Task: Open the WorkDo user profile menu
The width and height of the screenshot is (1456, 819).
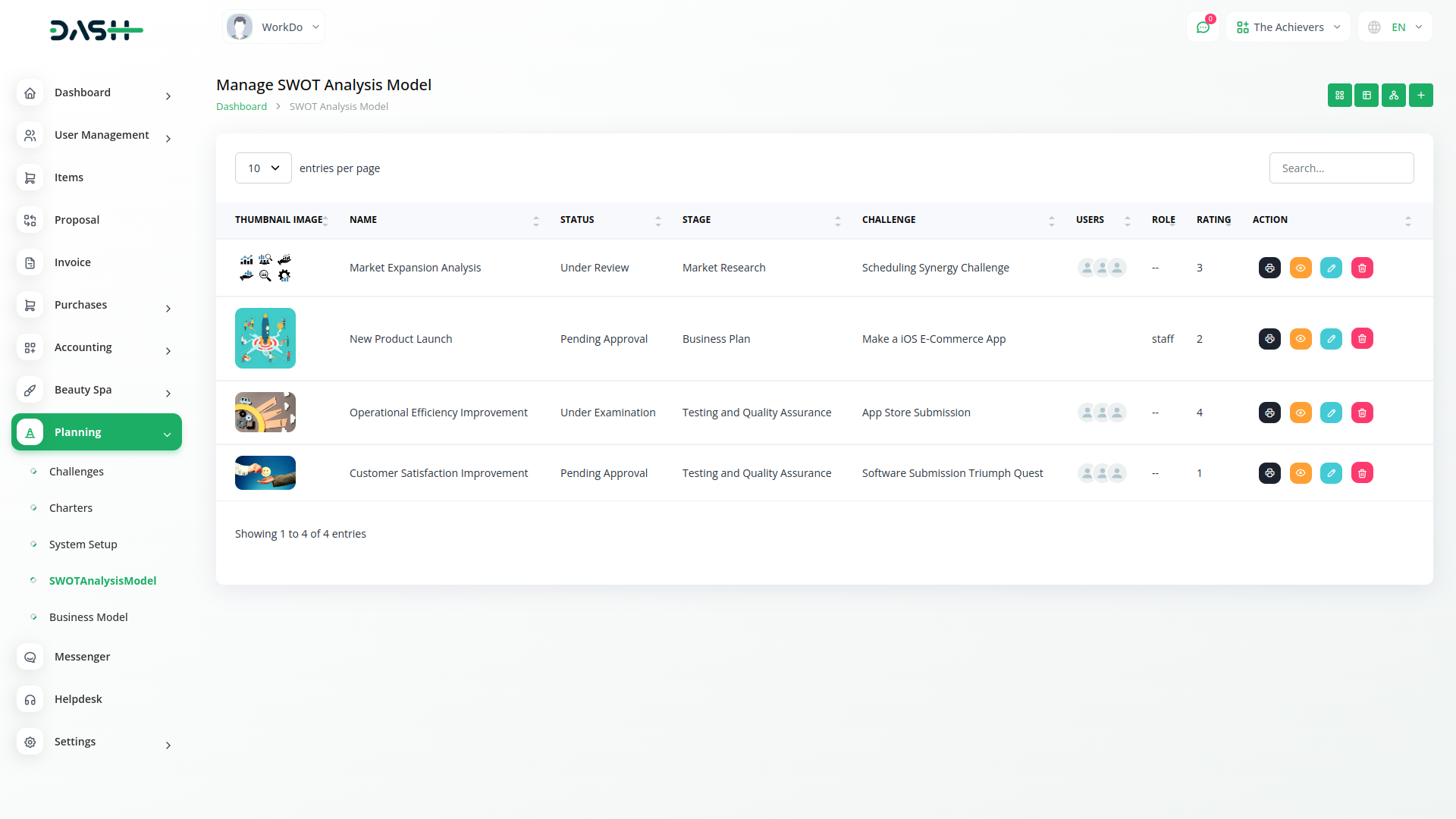Action: tap(274, 27)
